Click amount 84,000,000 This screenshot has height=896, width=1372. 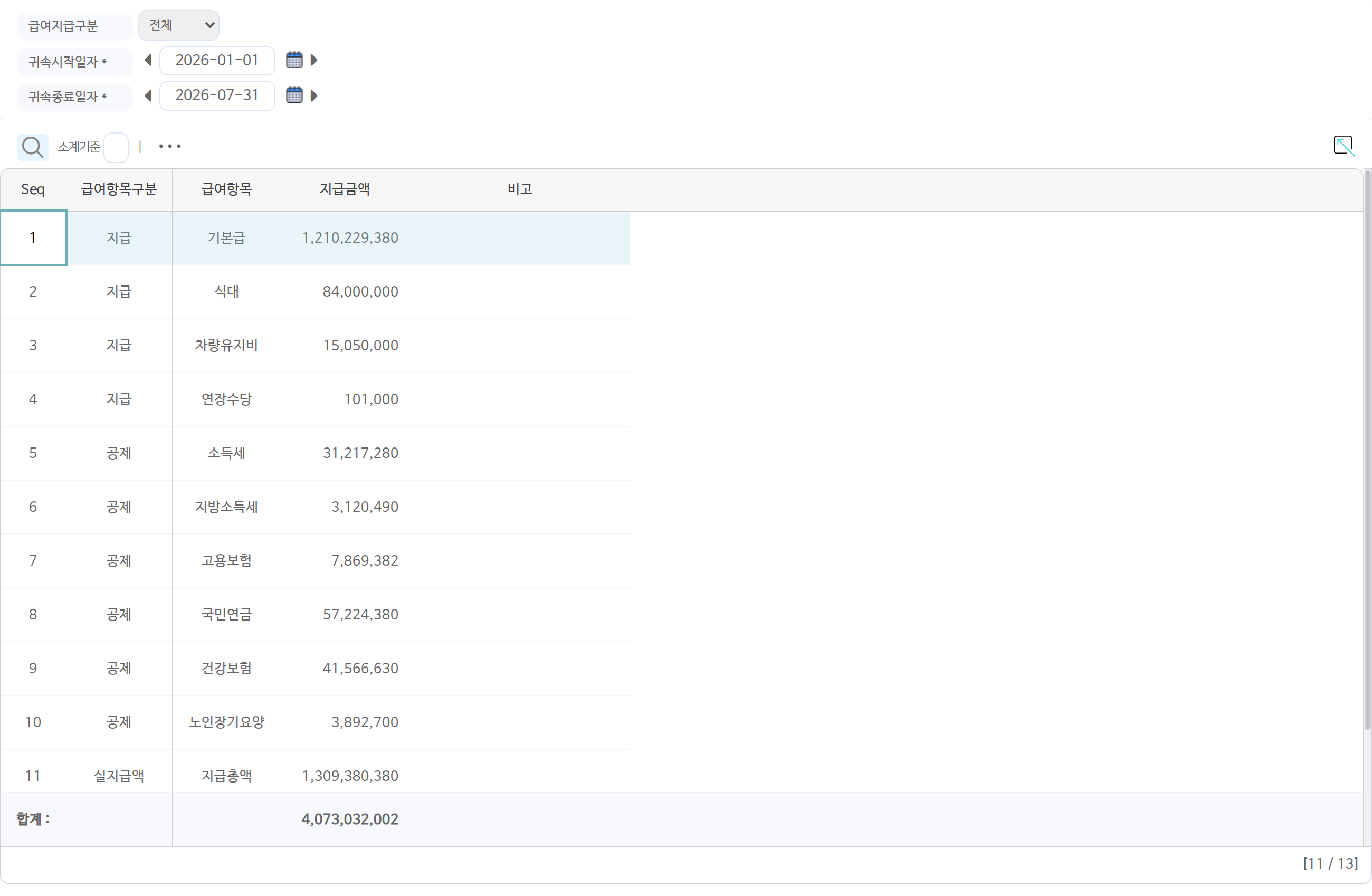(361, 292)
